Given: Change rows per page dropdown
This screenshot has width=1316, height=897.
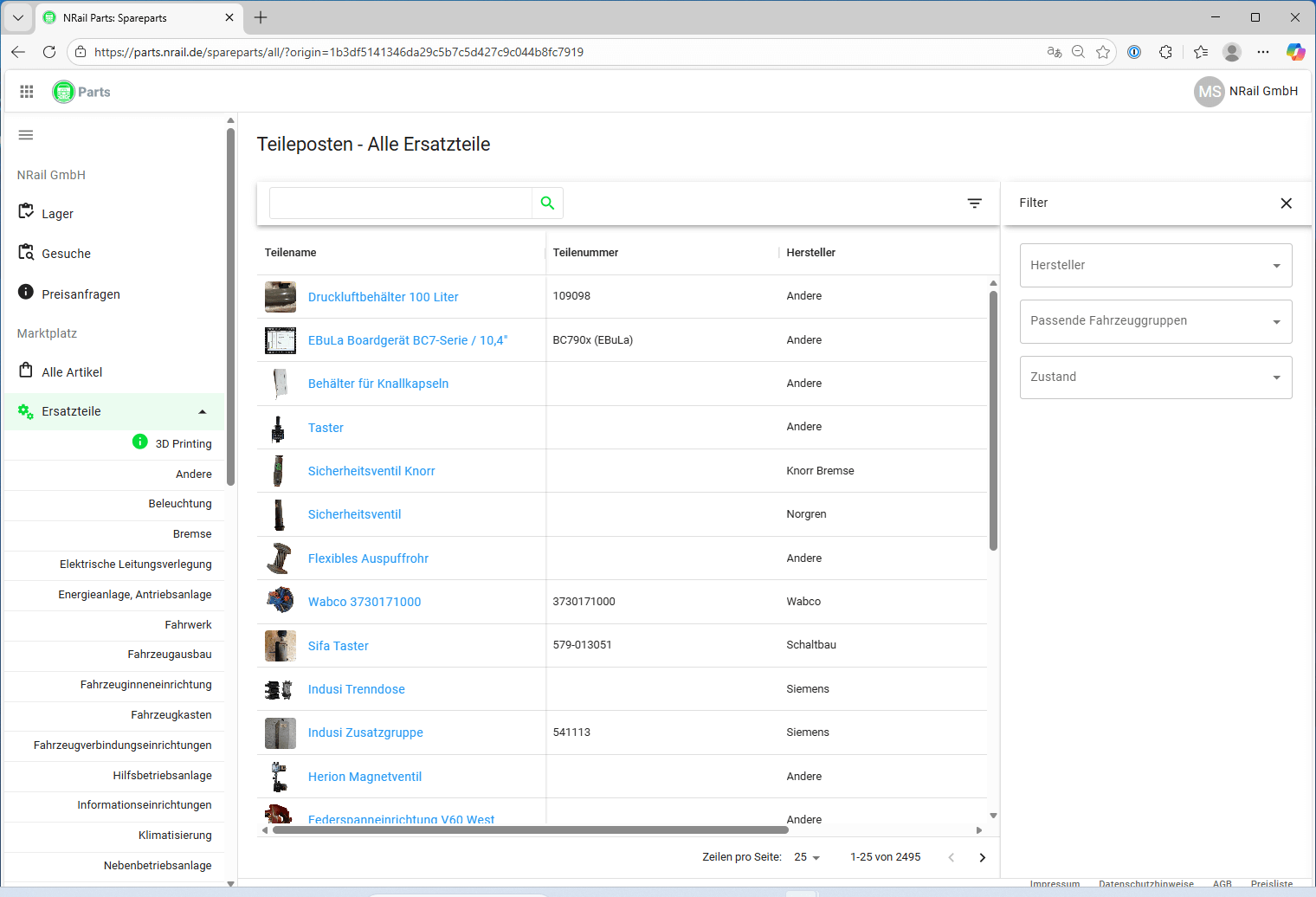Looking at the screenshot, I should pyautogui.click(x=807, y=857).
